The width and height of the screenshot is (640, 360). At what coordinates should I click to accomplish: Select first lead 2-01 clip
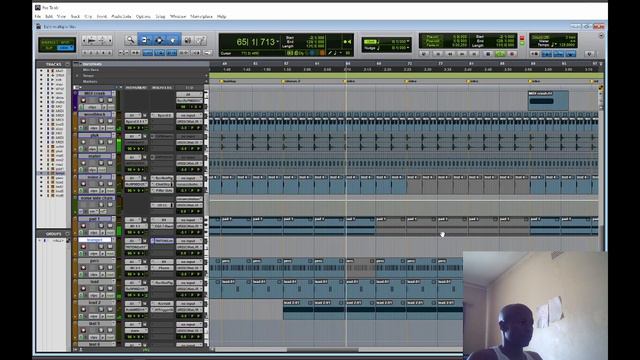pyautogui.click(x=298, y=309)
